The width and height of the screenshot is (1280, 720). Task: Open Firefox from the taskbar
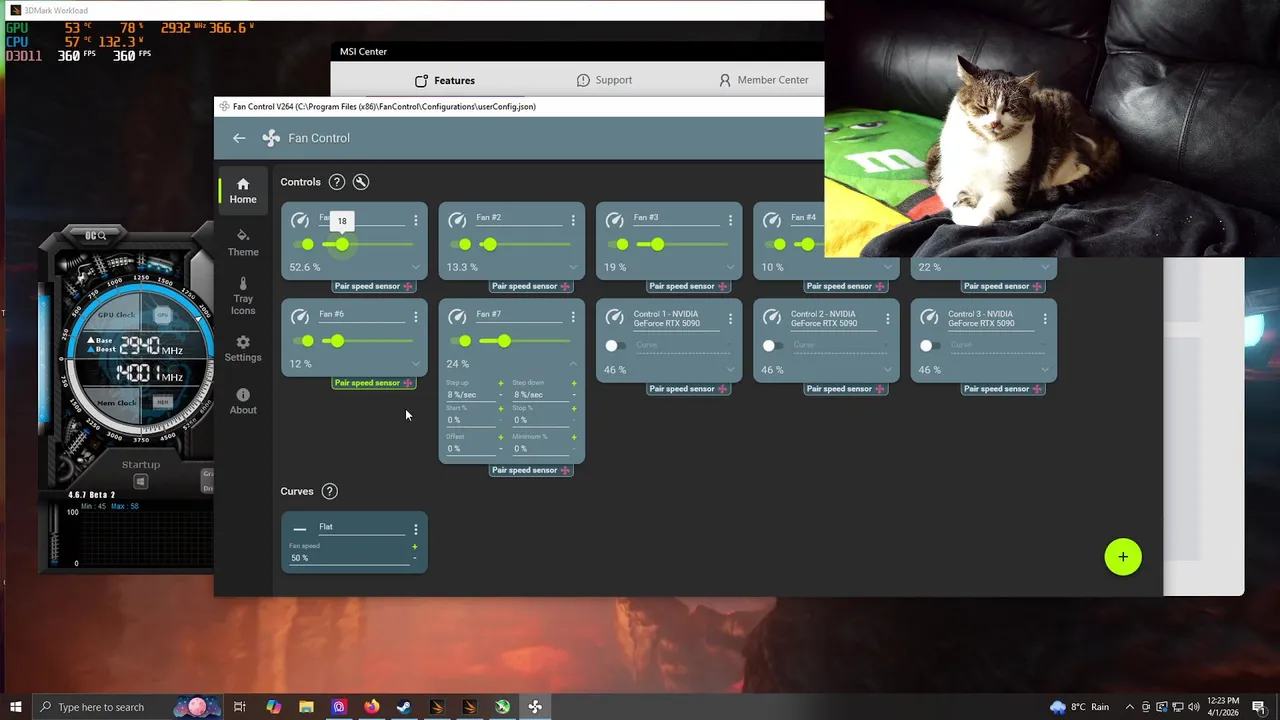pyautogui.click(x=372, y=707)
